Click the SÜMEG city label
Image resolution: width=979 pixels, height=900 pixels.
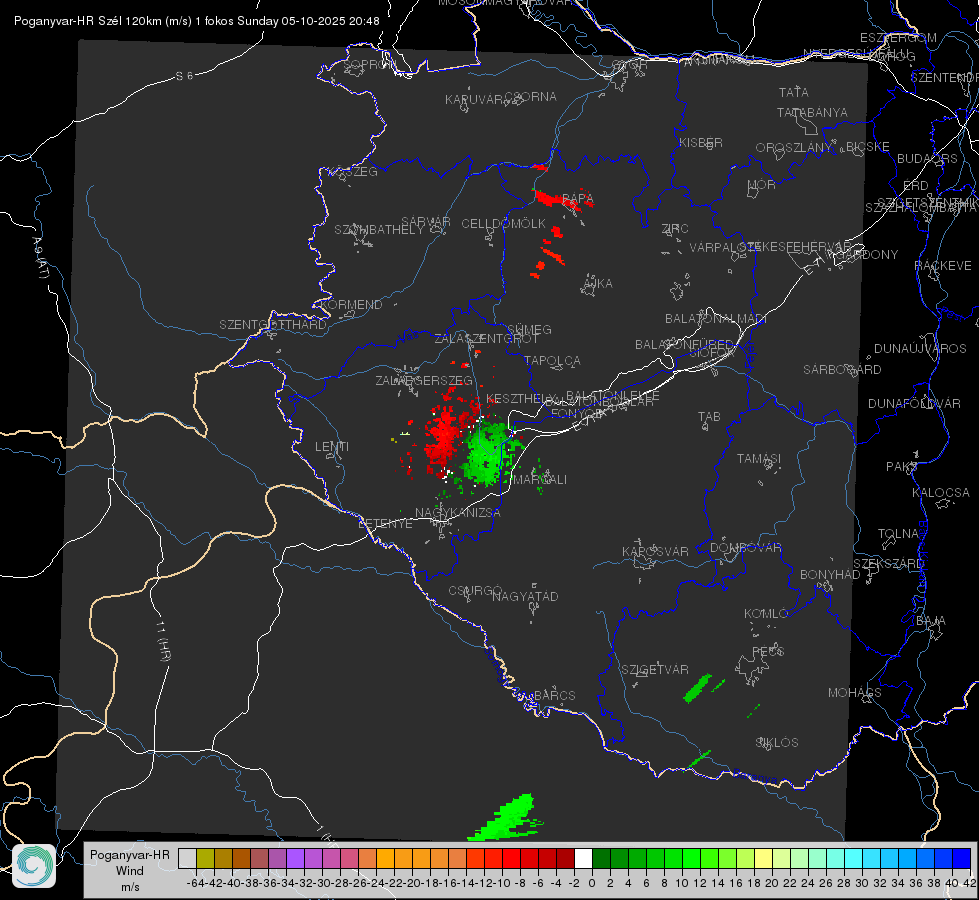click(x=529, y=329)
